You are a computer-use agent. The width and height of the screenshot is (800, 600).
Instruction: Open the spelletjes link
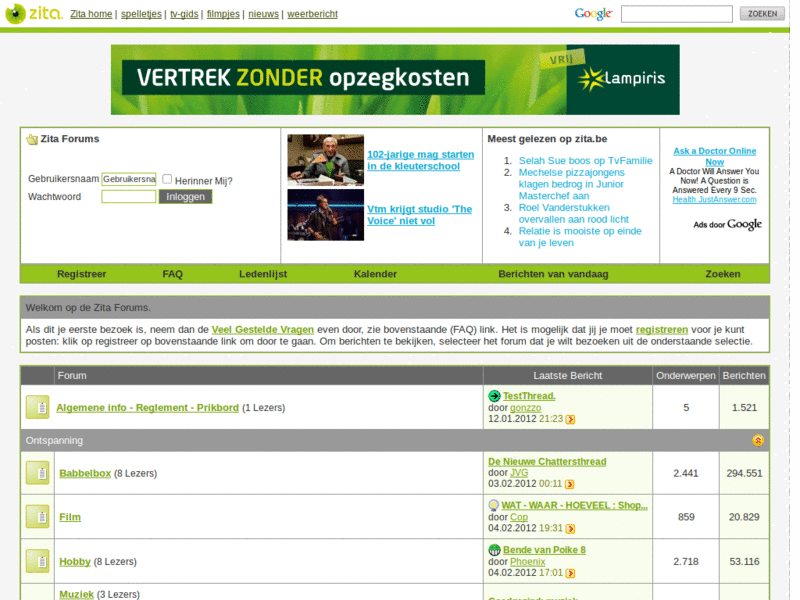tap(141, 14)
